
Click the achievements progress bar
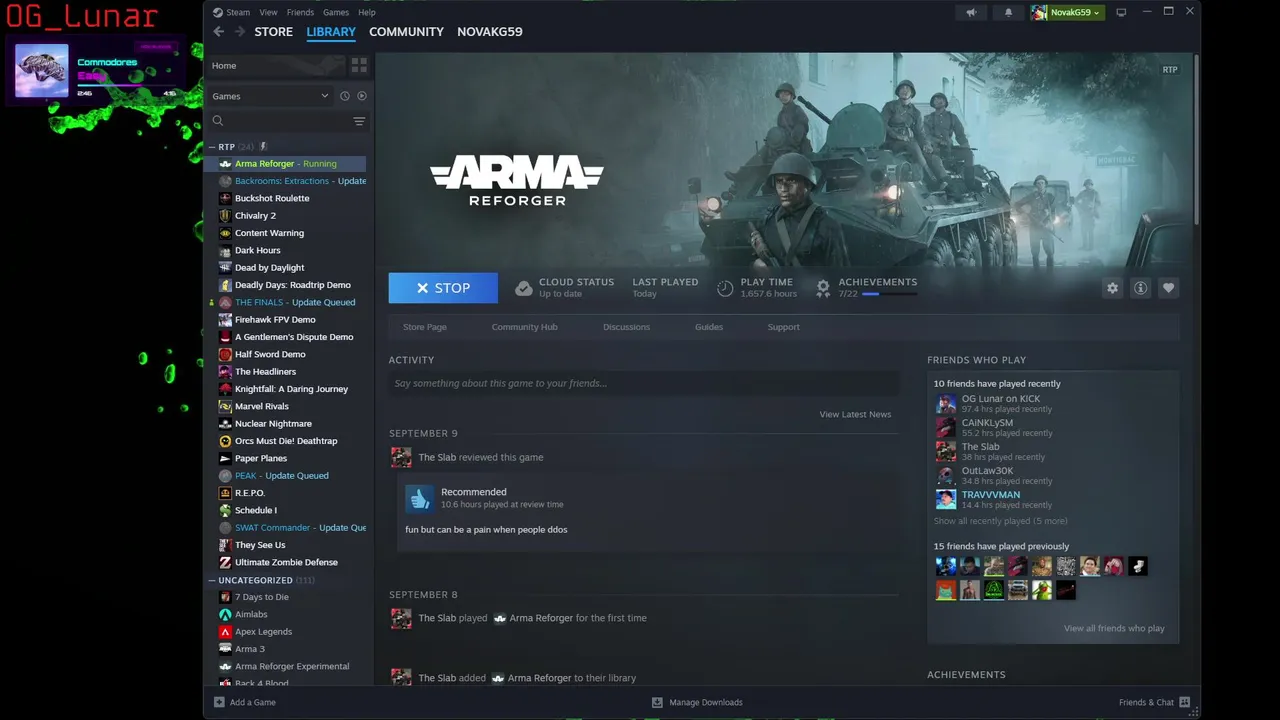889,294
